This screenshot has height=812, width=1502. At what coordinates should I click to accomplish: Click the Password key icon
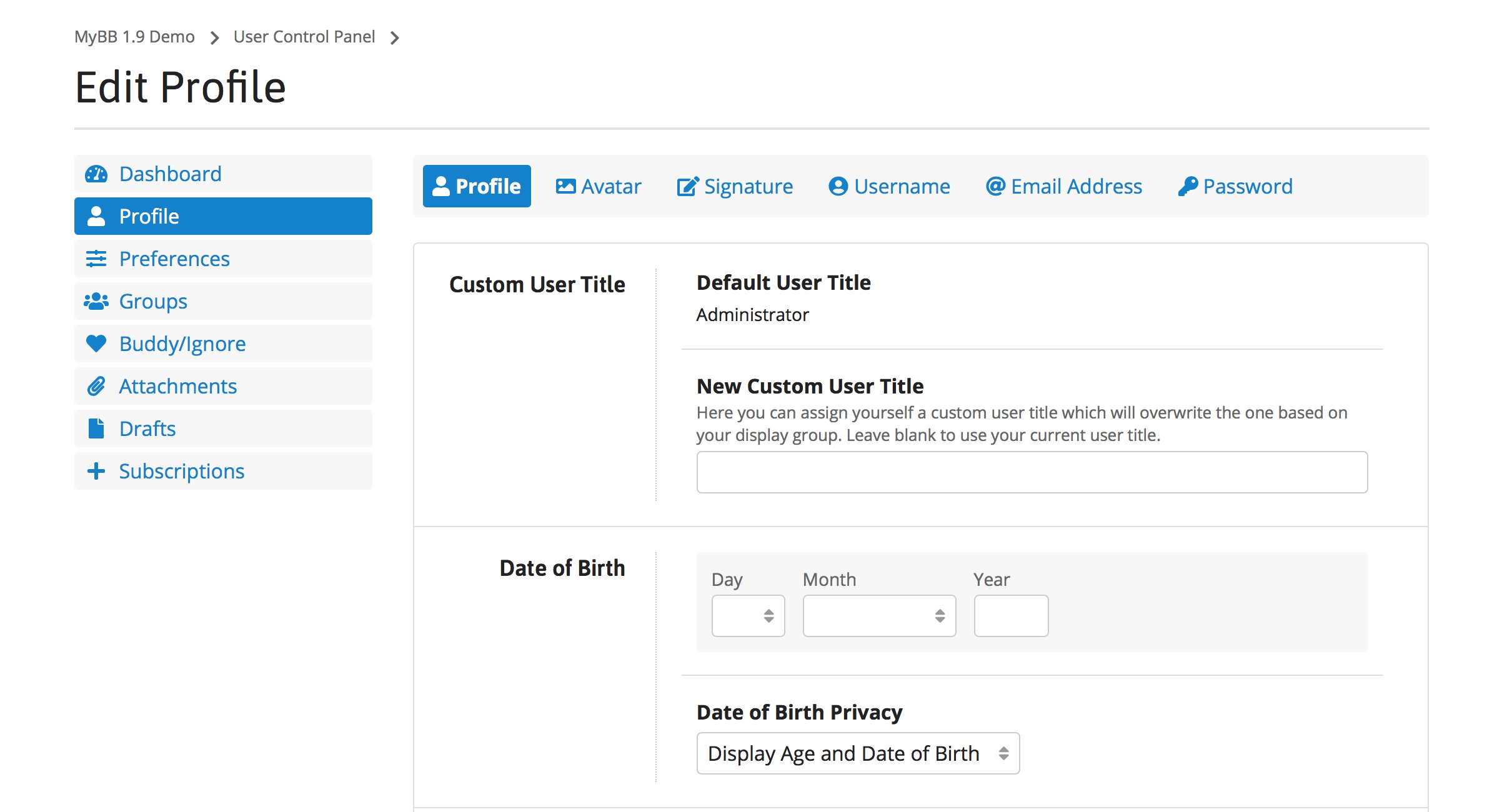[x=1188, y=186]
